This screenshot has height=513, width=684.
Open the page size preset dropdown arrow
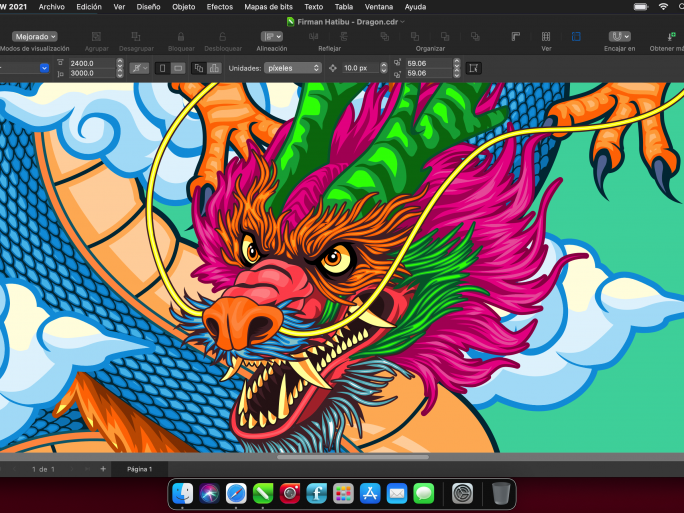[44, 68]
